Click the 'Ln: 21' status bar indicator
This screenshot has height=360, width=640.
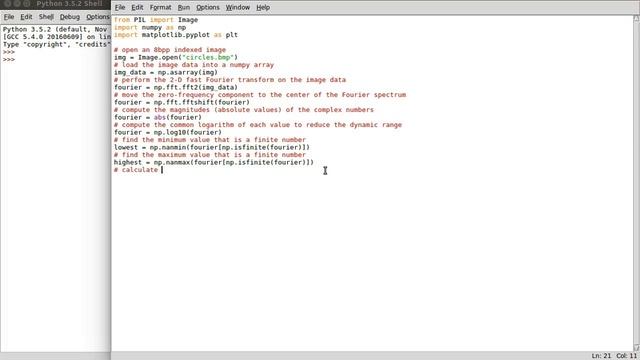[601, 356]
